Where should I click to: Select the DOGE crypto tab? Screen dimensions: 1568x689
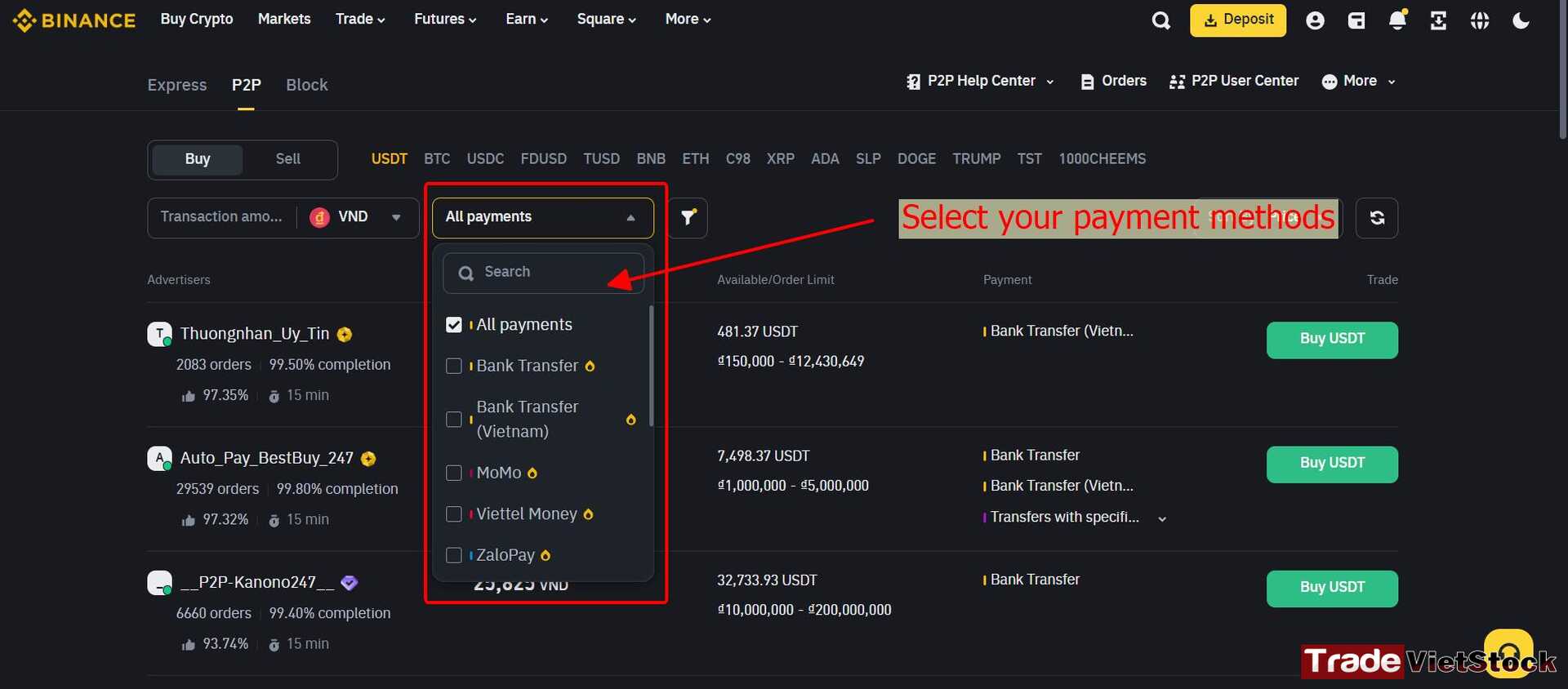tap(916, 159)
